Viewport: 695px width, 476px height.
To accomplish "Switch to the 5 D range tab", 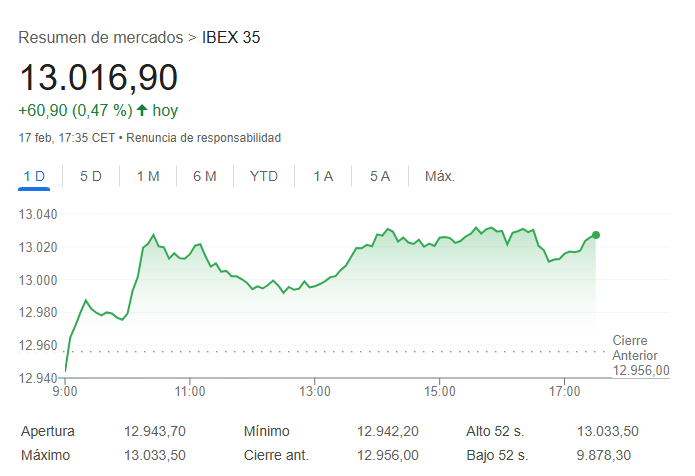I will tap(91, 176).
